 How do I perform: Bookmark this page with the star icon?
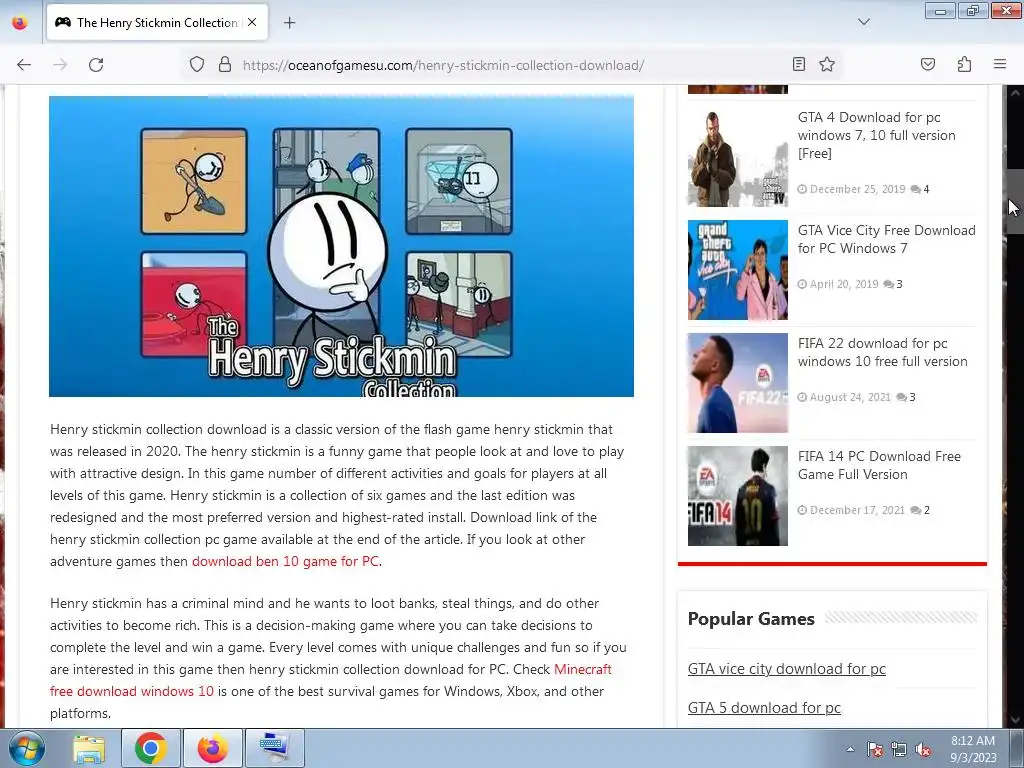point(827,65)
